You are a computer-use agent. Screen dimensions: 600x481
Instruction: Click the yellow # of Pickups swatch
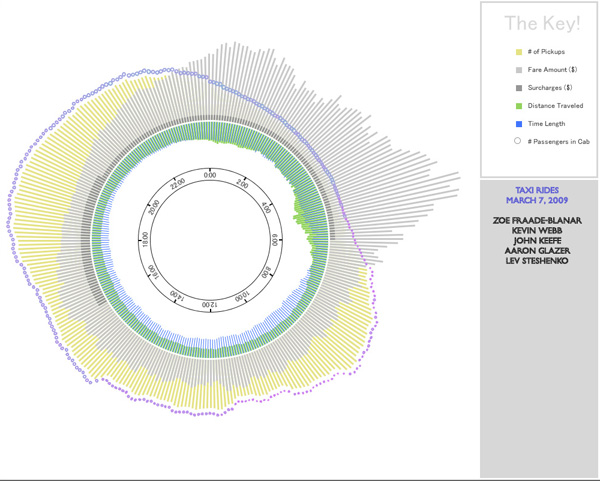[x=518, y=52]
